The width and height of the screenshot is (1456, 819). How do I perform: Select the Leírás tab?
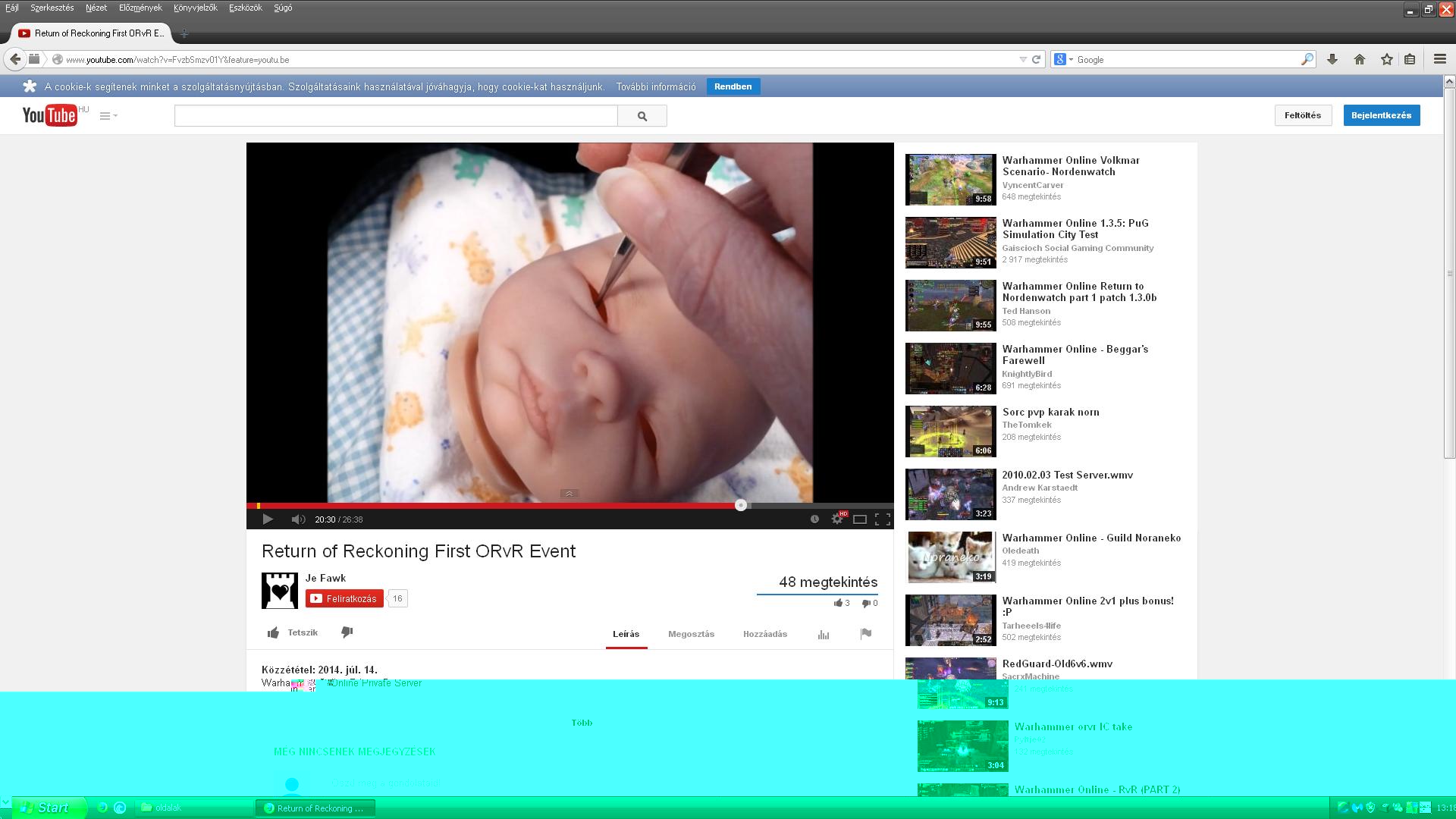click(x=626, y=634)
